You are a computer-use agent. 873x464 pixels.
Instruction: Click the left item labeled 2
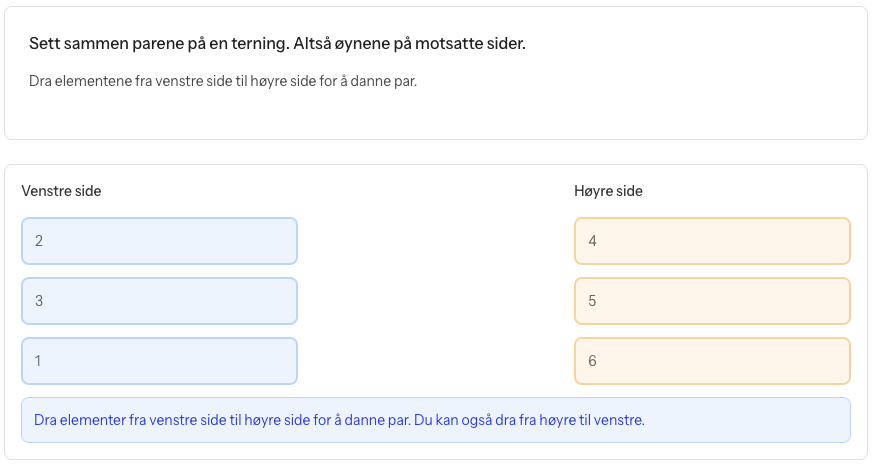(159, 241)
